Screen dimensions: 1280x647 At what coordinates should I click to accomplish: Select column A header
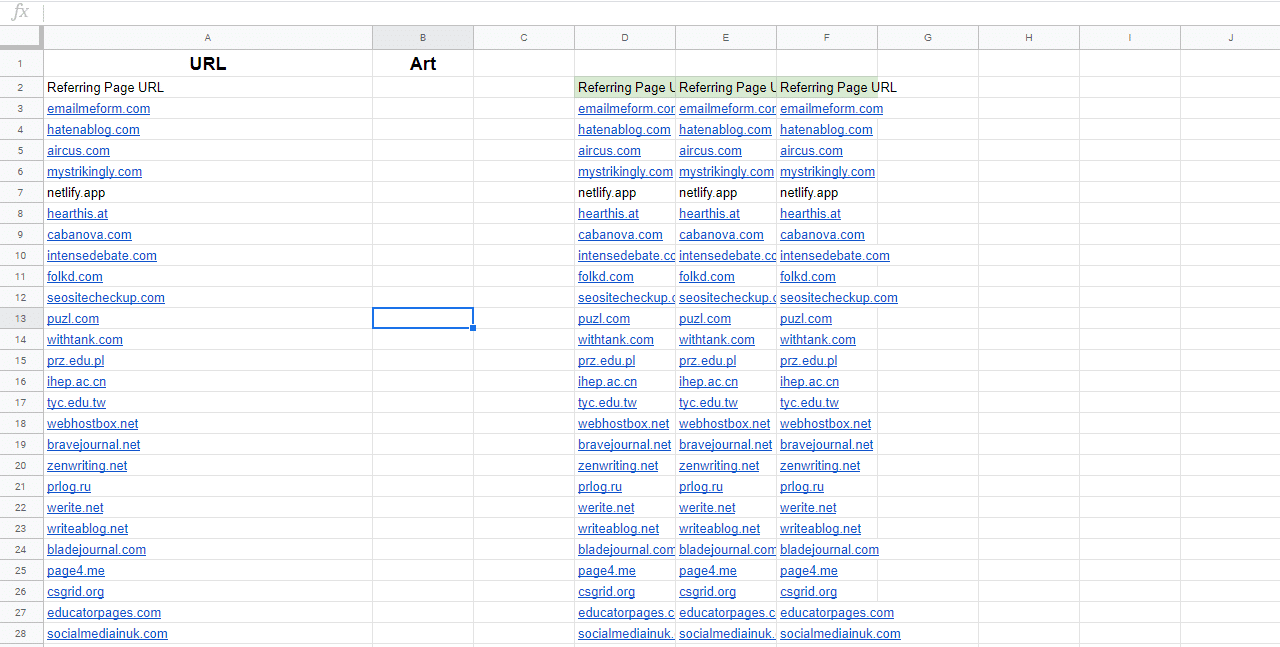[208, 37]
